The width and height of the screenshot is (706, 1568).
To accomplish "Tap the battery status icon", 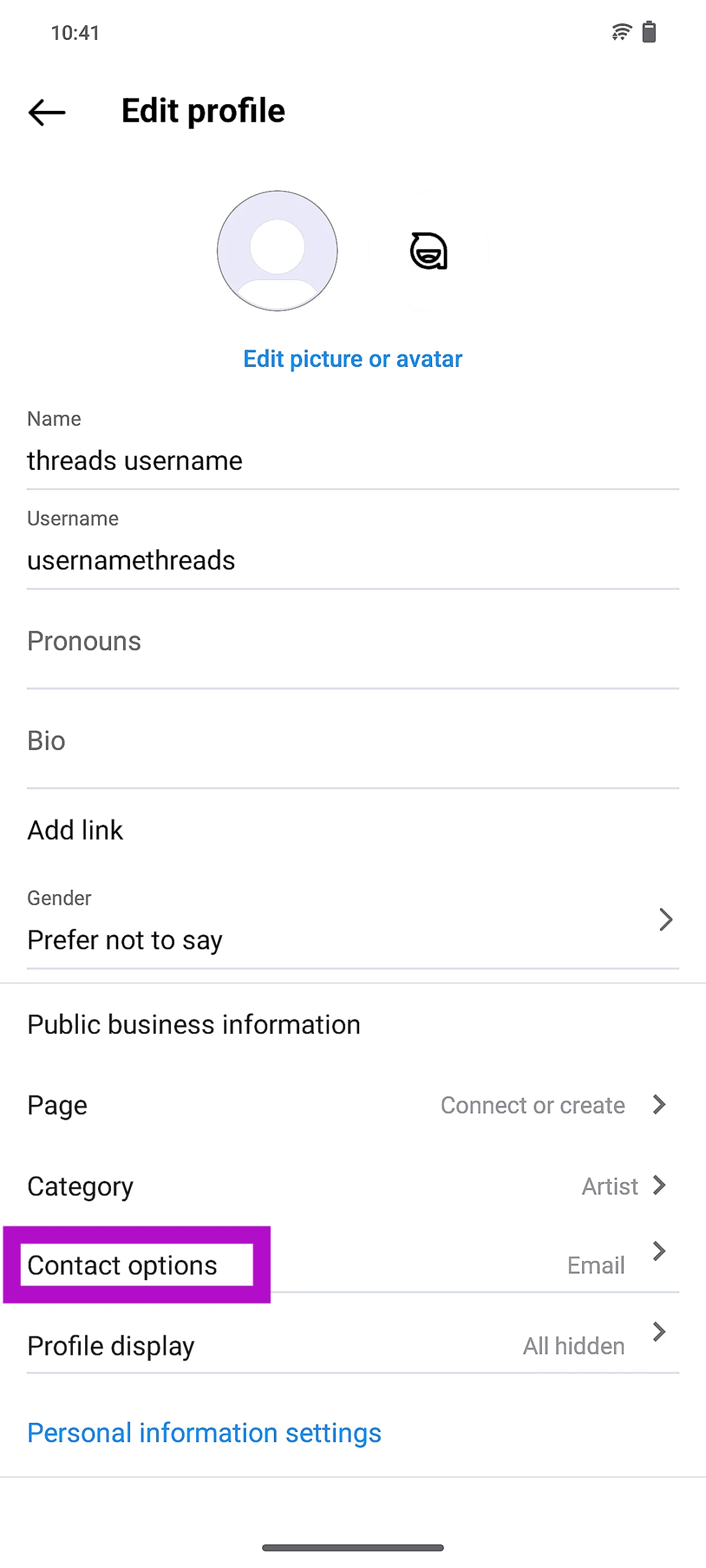I will 649,32.
